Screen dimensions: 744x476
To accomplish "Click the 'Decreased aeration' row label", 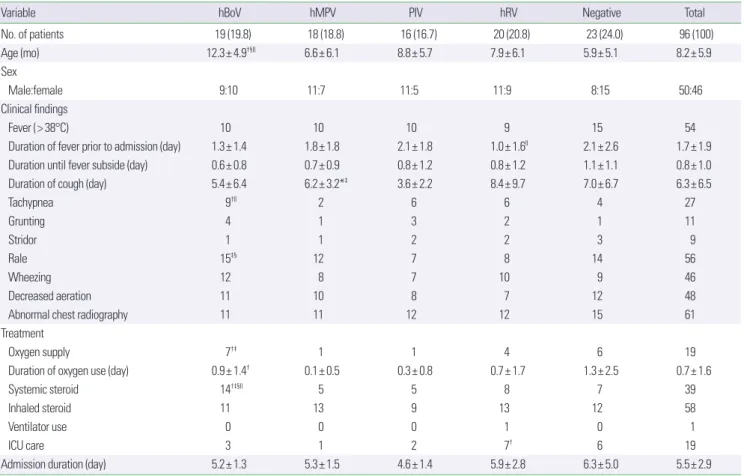I will point(49,296).
